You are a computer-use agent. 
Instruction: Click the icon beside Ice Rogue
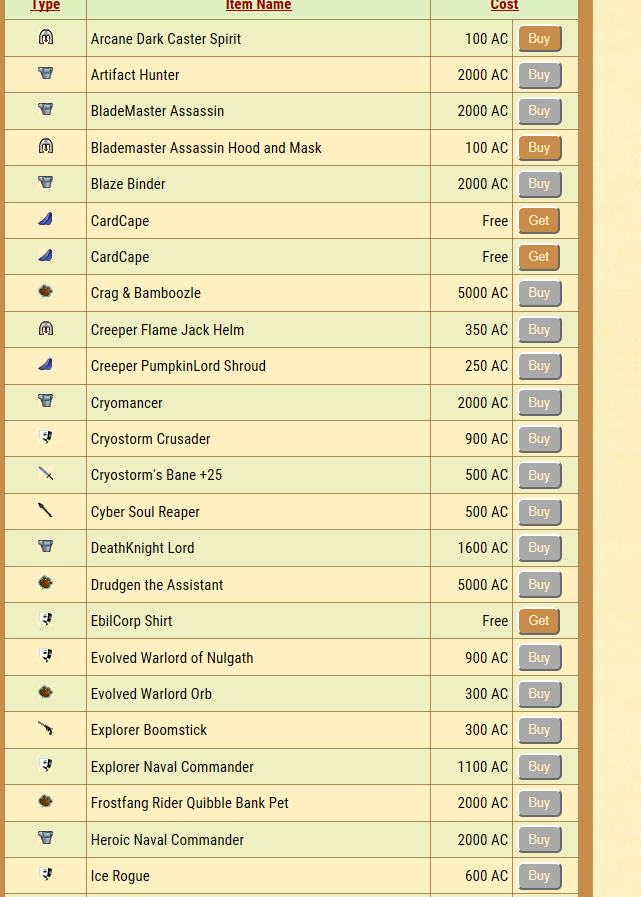(x=46, y=874)
